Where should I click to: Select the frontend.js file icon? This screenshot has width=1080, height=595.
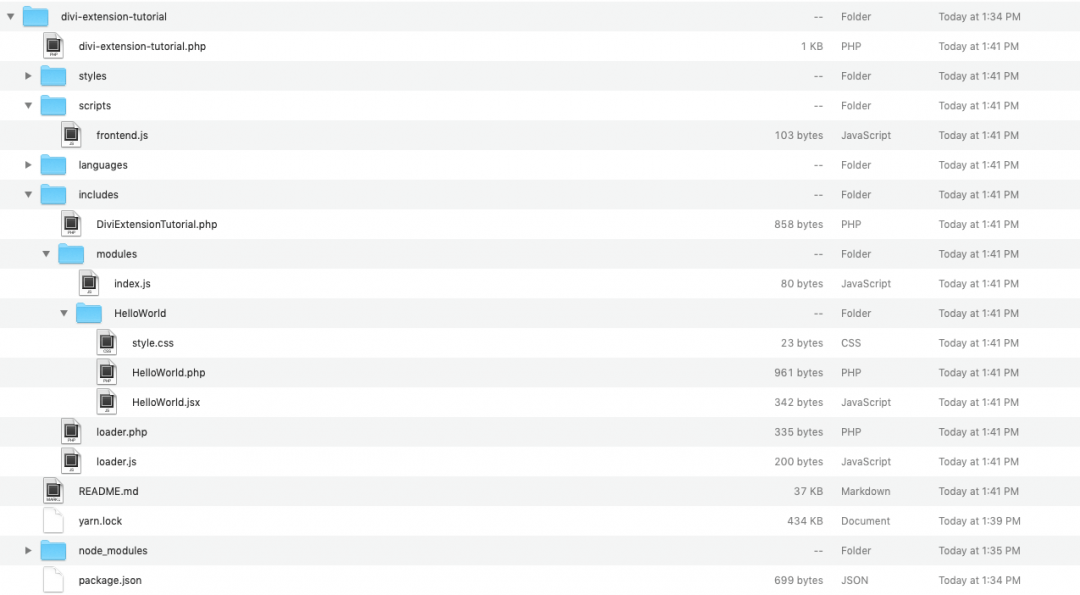pyautogui.click(x=71, y=135)
